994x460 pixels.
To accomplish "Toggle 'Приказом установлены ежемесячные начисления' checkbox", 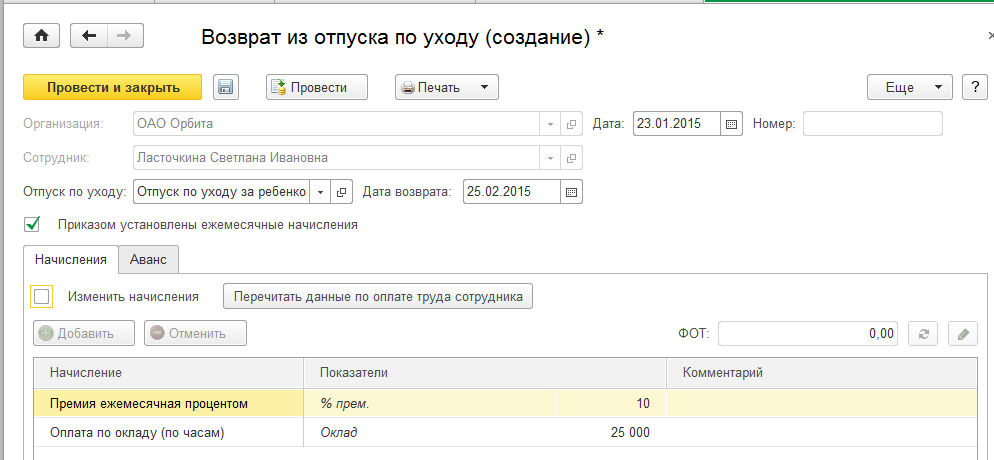I will point(32,224).
